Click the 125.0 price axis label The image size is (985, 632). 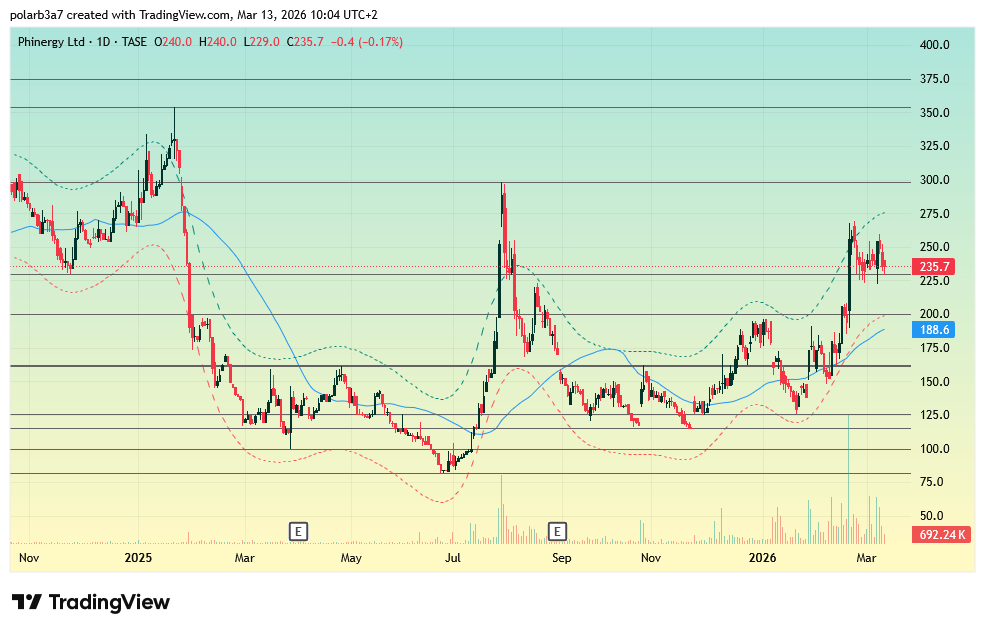934,415
